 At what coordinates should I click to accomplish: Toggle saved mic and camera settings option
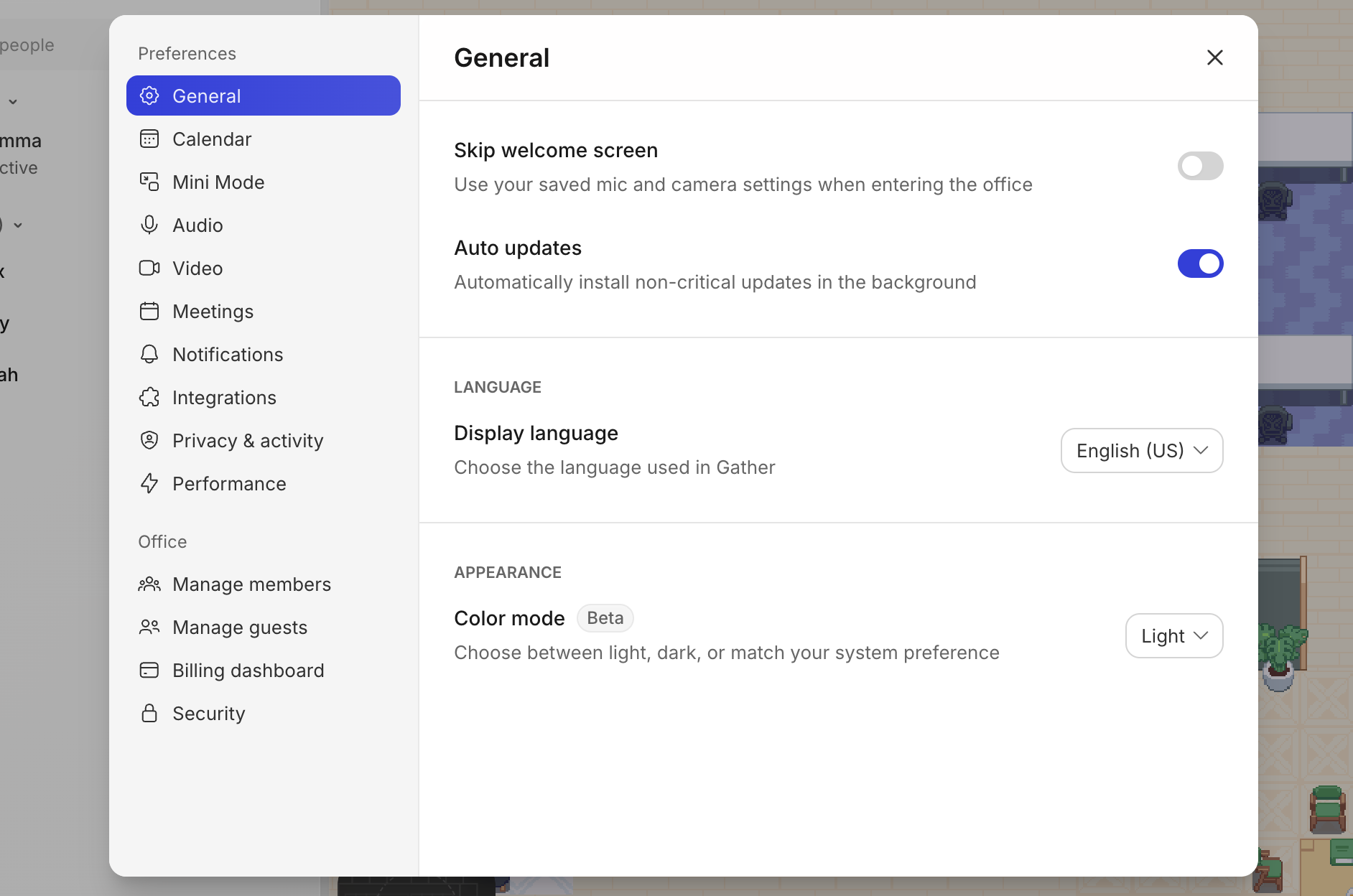click(1199, 166)
